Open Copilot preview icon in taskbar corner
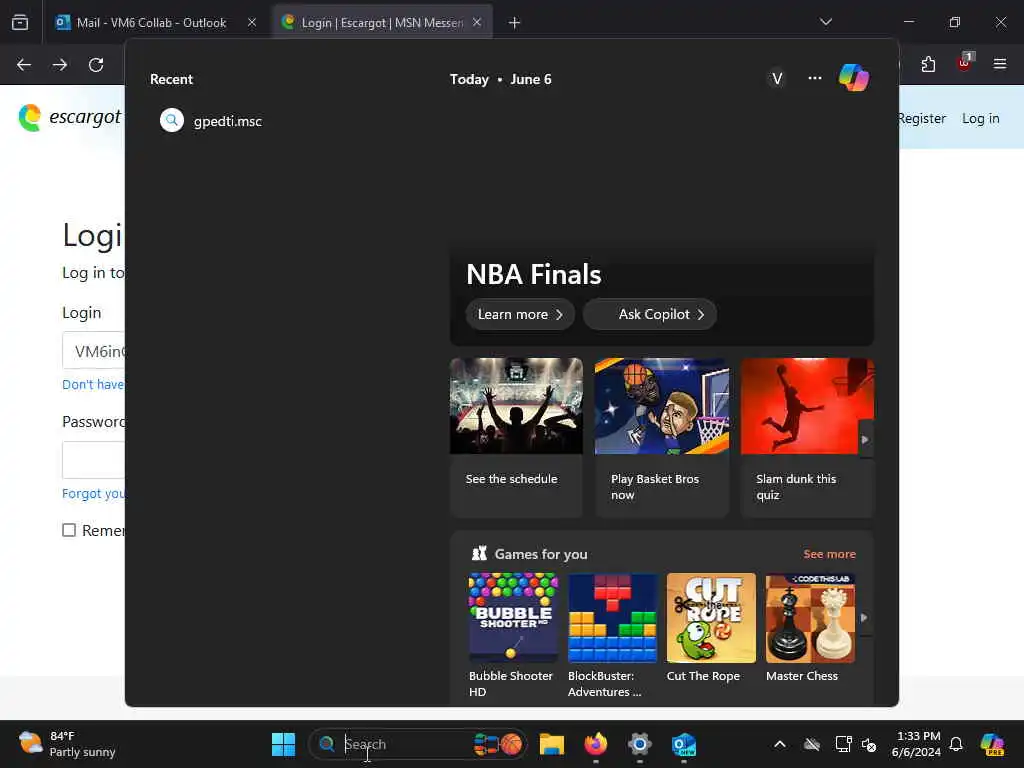1024x768 pixels. point(992,744)
